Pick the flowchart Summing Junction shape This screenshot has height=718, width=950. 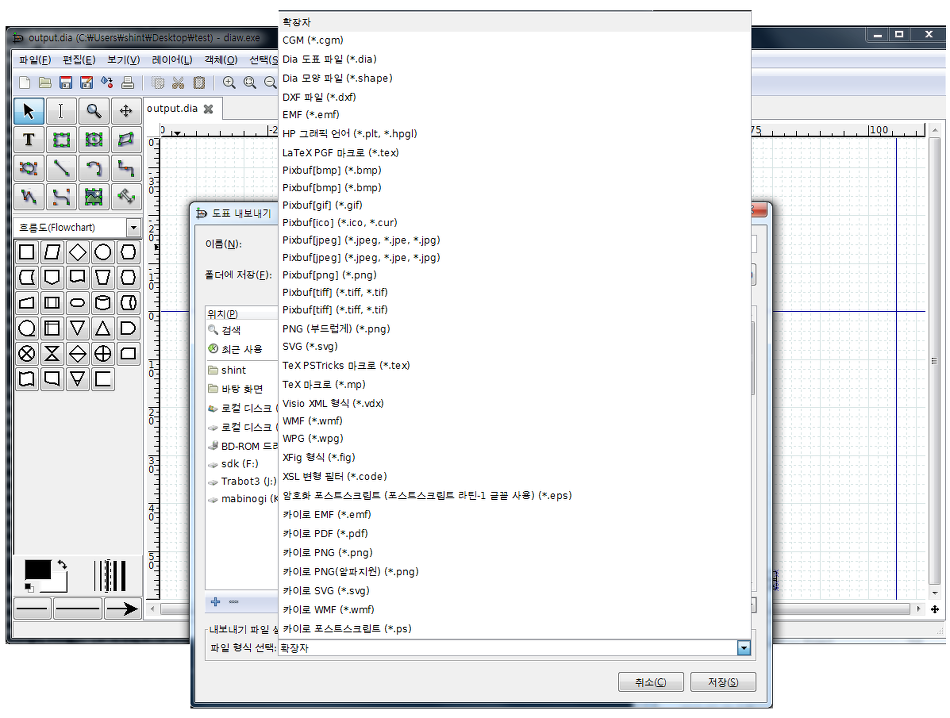[x=27, y=354]
